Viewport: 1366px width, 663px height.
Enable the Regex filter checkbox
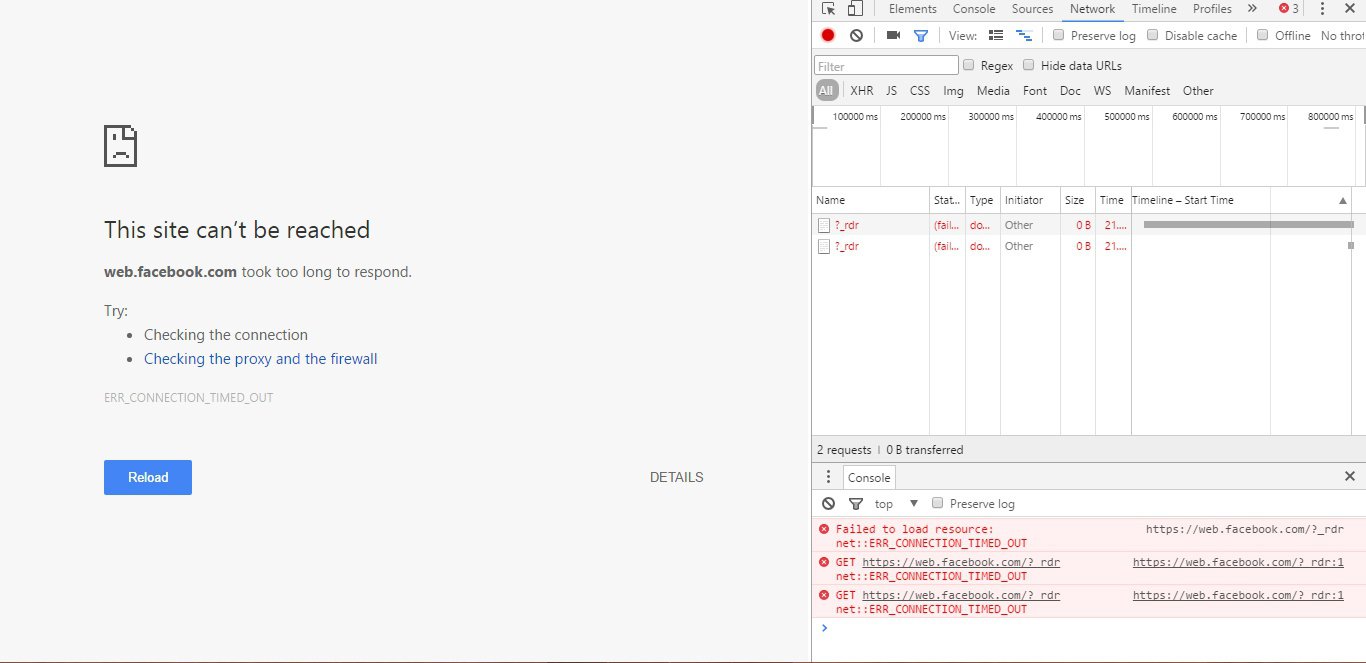click(968, 65)
